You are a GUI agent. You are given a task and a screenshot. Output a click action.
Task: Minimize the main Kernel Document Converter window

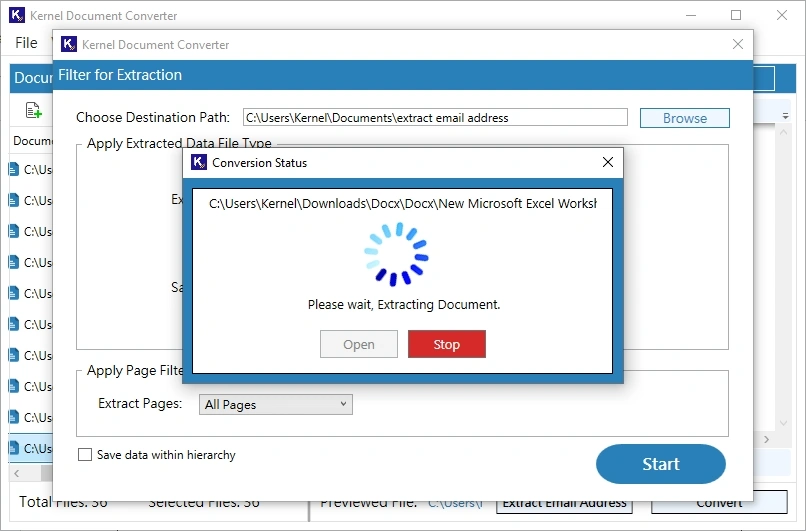691,15
